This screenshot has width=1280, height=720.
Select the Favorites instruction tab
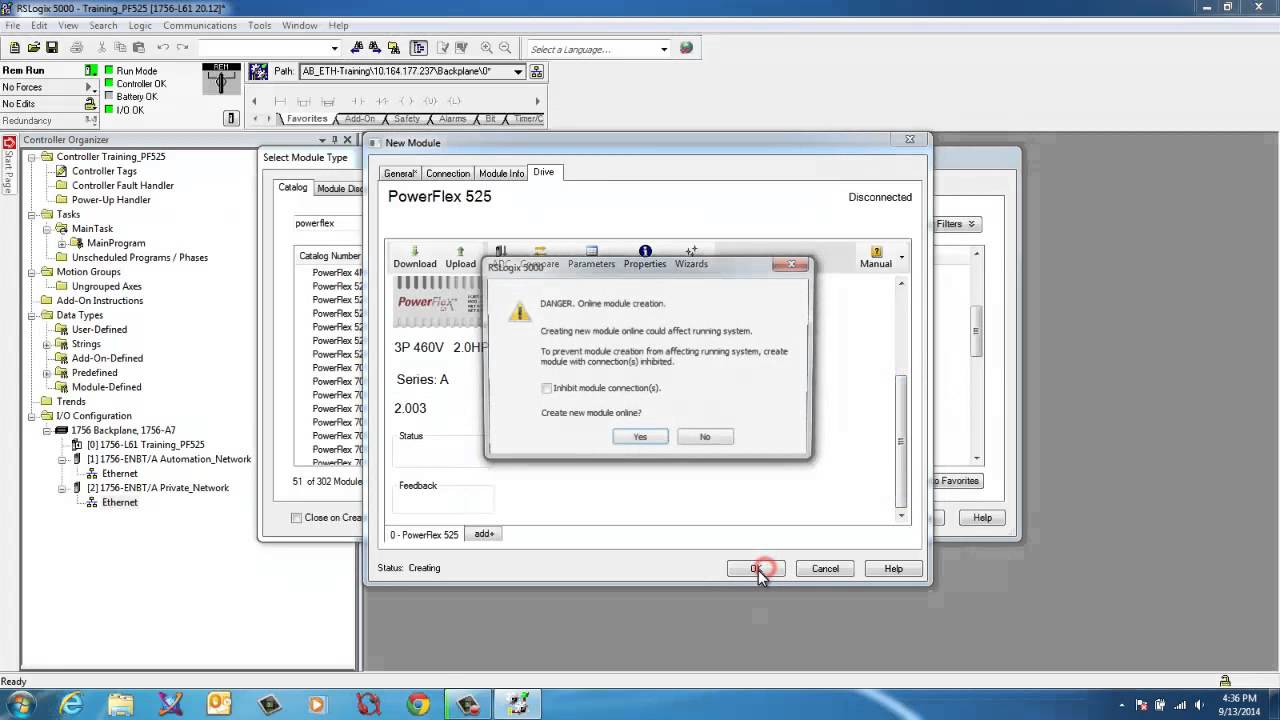[x=307, y=119]
